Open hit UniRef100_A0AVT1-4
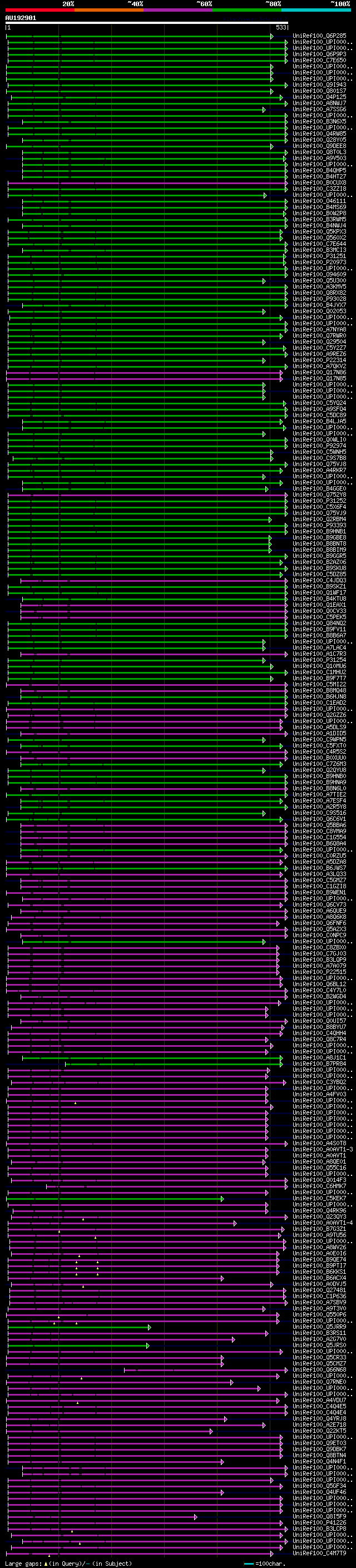The image size is (356, 1568). 323,1223
